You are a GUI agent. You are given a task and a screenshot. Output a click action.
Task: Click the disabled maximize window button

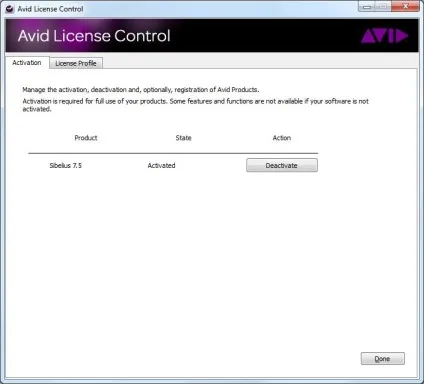point(383,6)
